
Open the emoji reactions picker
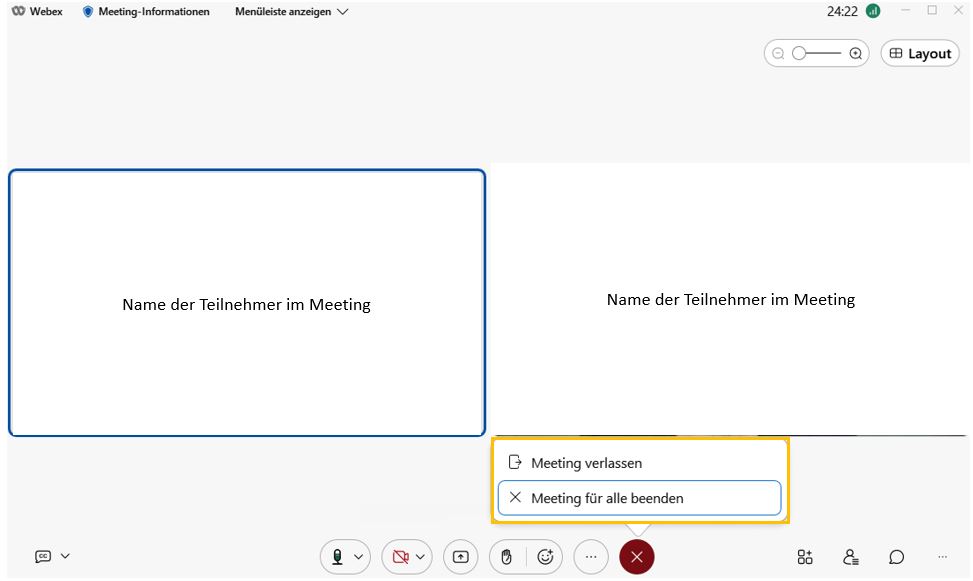click(x=545, y=557)
